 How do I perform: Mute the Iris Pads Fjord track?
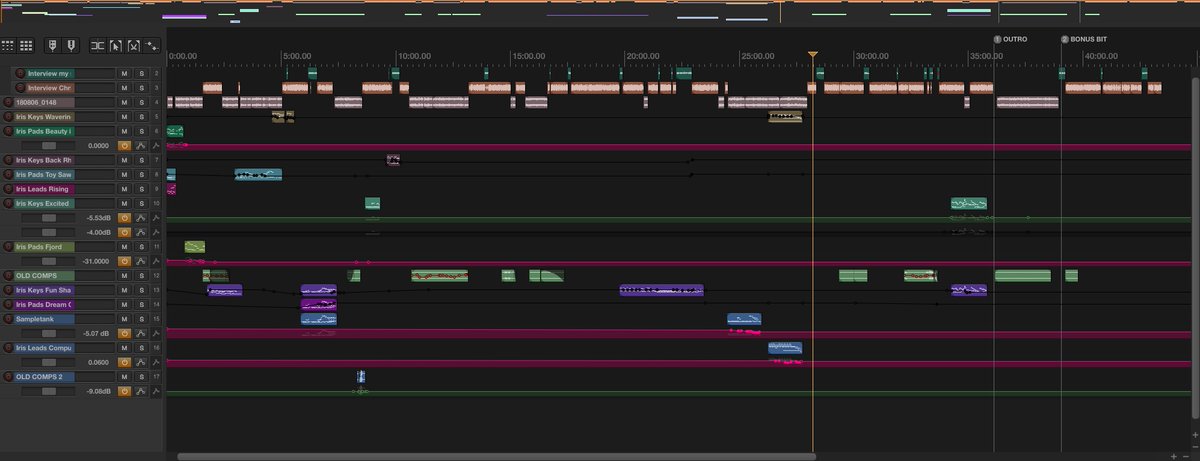click(125, 246)
